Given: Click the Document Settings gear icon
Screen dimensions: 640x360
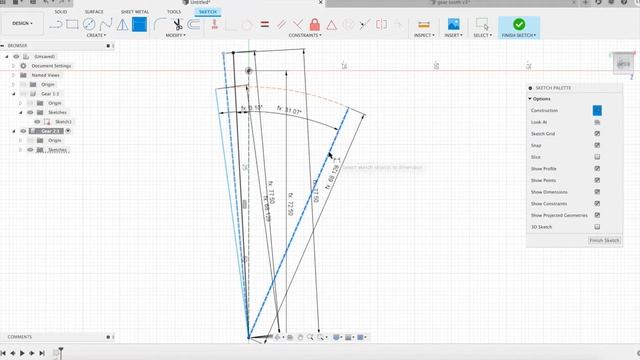Looking at the screenshot, I should point(23,66).
